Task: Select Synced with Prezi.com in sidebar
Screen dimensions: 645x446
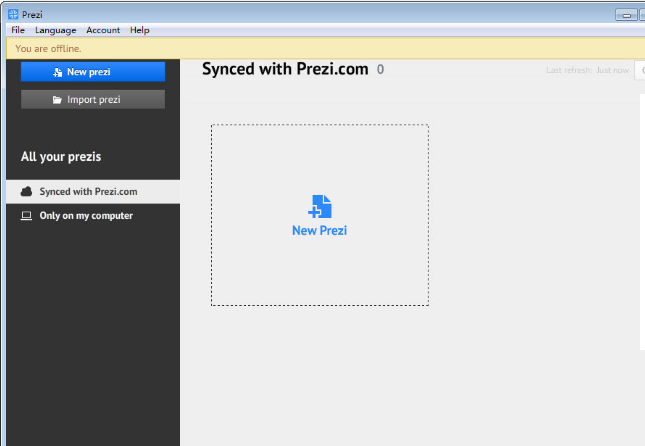Action: click(x=93, y=192)
